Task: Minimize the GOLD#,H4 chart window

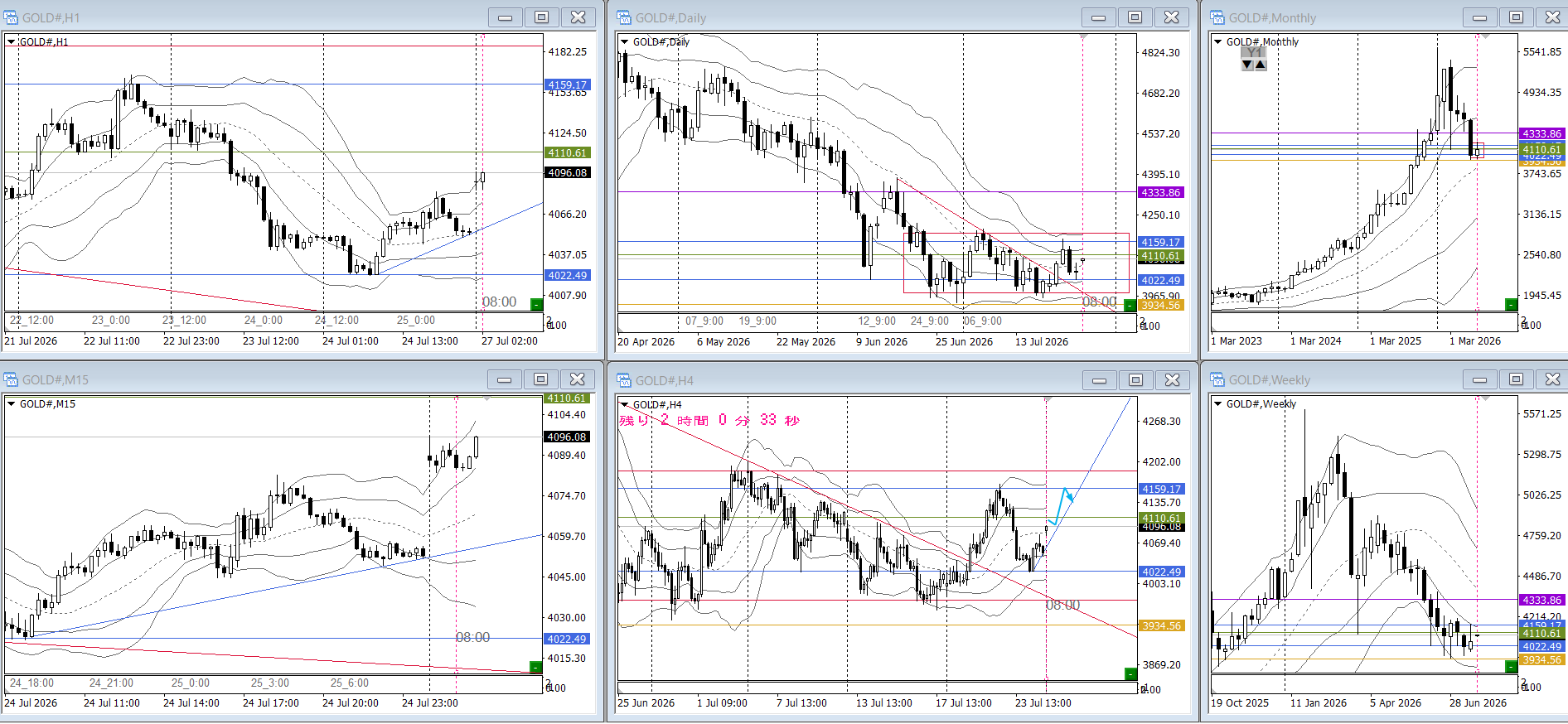Action: click(1099, 380)
